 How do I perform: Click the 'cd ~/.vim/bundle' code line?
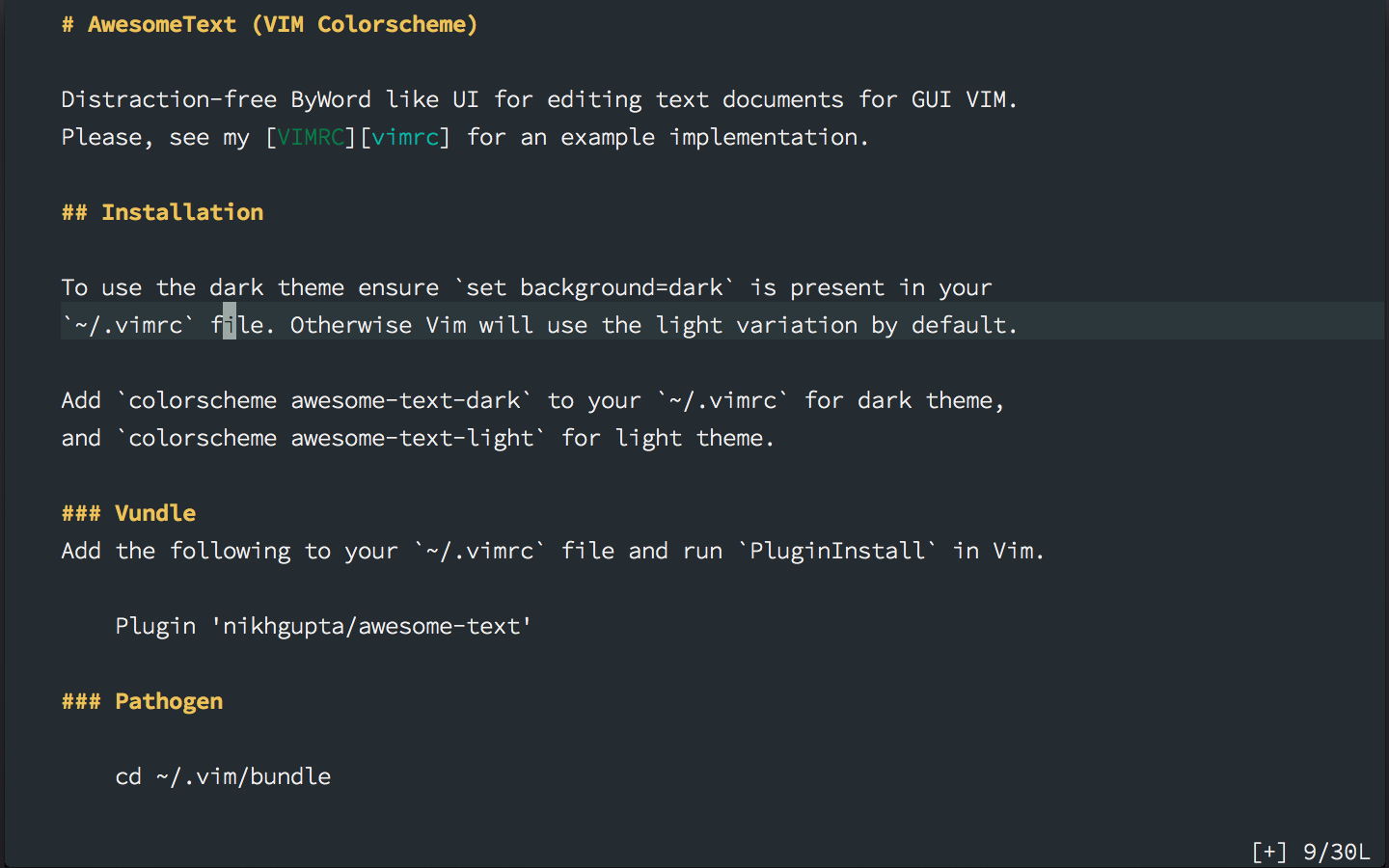223,776
